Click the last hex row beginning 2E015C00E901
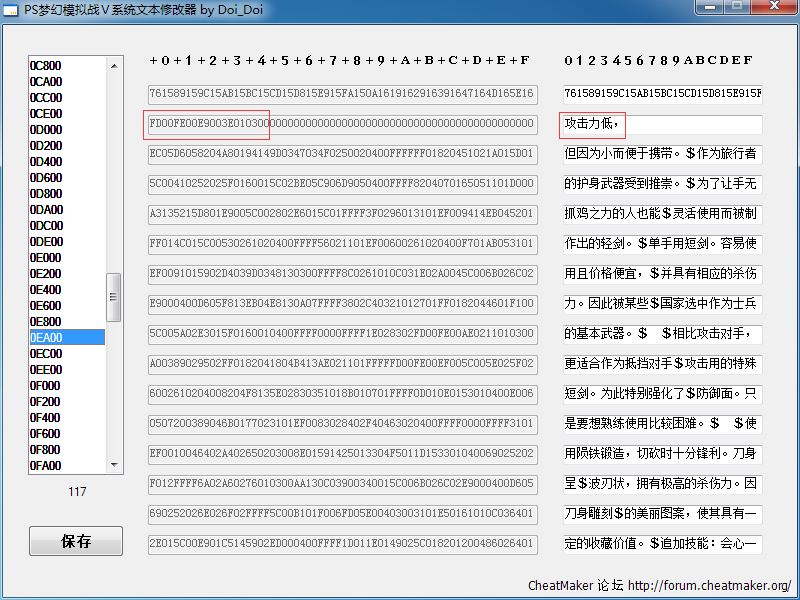The height and width of the screenshot is (600, 800). (342, 544)
